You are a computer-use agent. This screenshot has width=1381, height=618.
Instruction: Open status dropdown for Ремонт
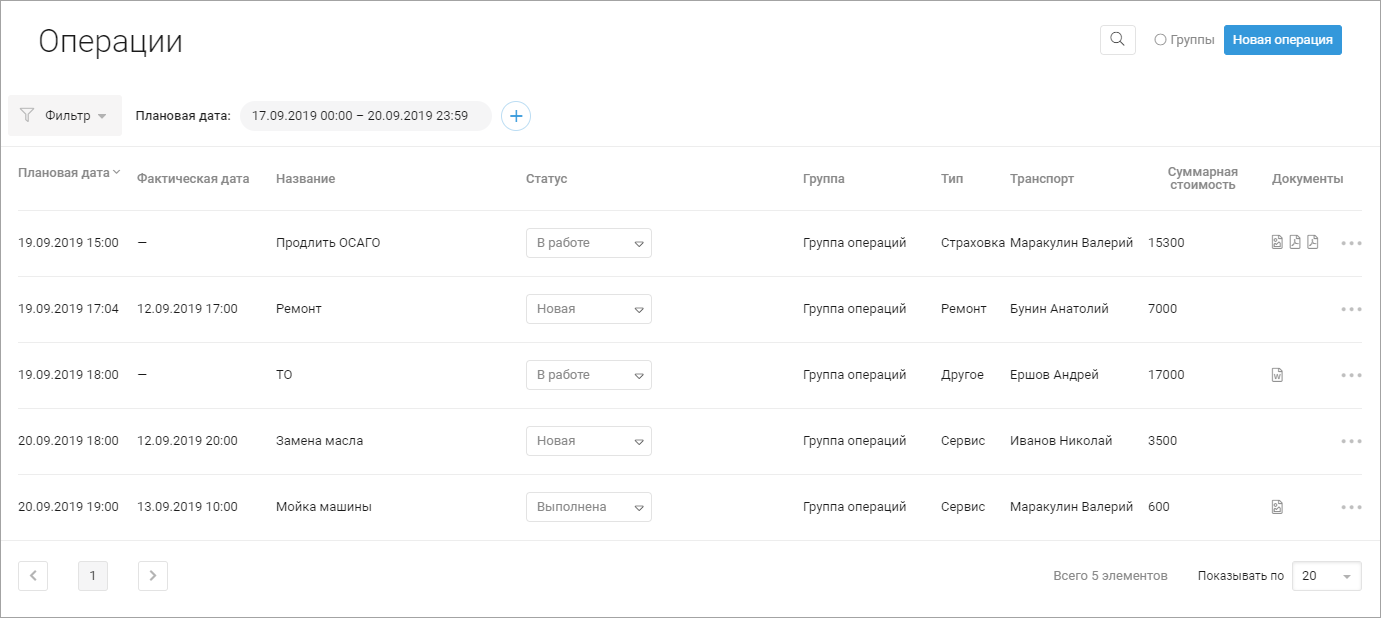[x=589, y=309]
